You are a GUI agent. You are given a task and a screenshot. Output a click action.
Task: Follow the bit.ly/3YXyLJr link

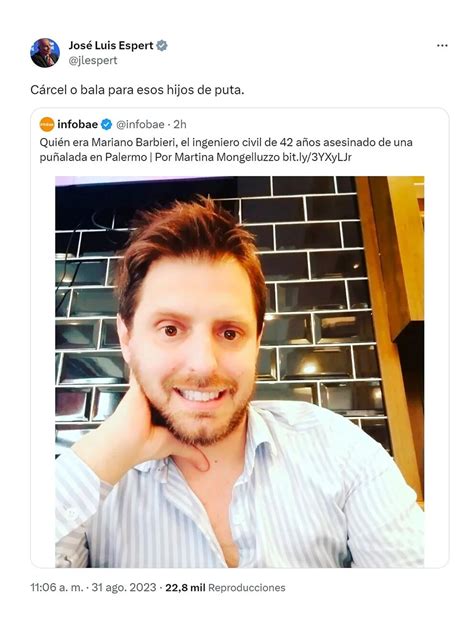click(x=316, y=157)
